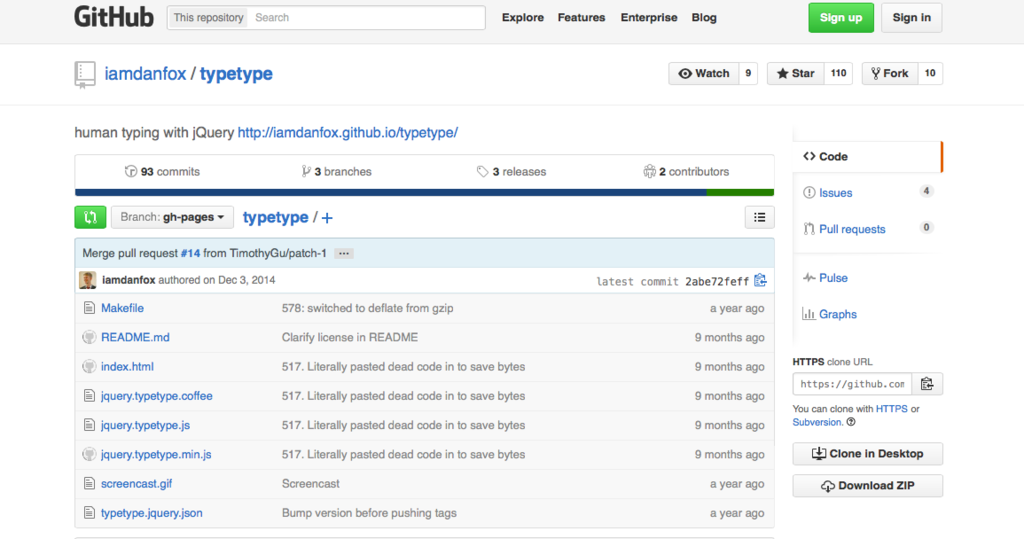Image resolution: width=1024 pixels, height=539 pixels.
Task: Copy the latest commit SHA with clipboard icon
Action: pyautogui.click(x=760, y=280)
